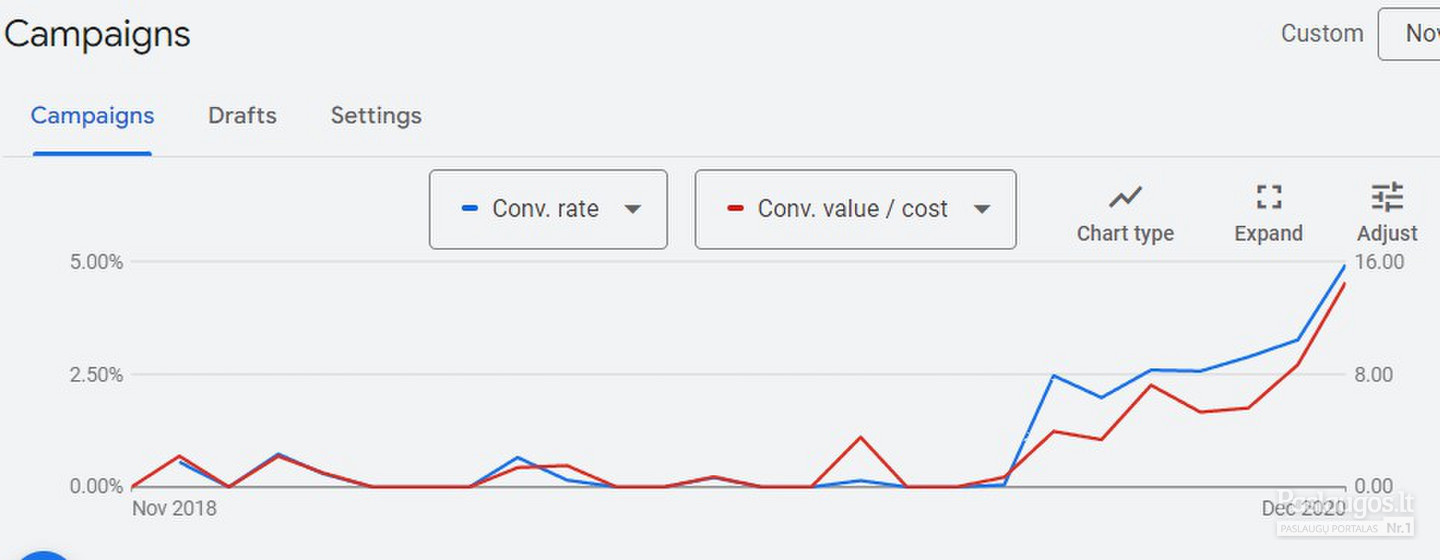Click the 5.00% left axis label
Viewport: 1440px width, 560px height.
95,262
